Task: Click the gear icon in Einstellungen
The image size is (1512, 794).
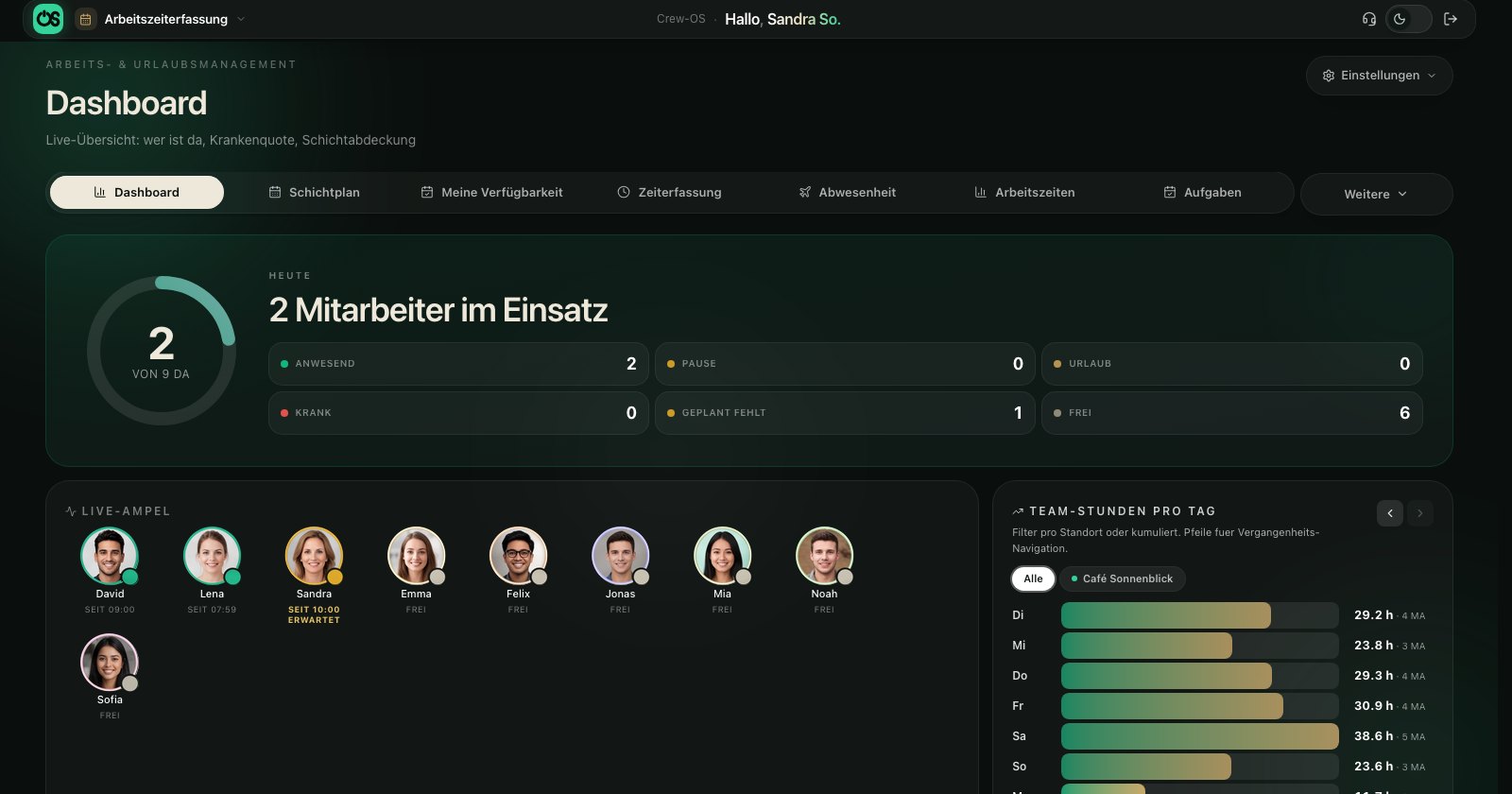Action: 1329,76
